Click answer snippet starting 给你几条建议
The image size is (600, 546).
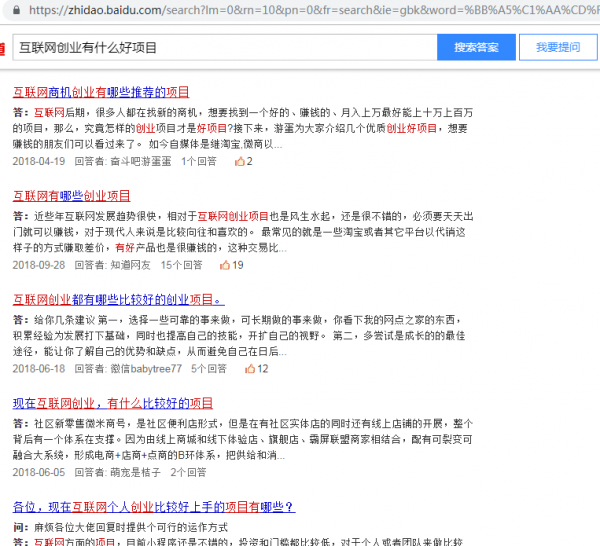point(239,336)
